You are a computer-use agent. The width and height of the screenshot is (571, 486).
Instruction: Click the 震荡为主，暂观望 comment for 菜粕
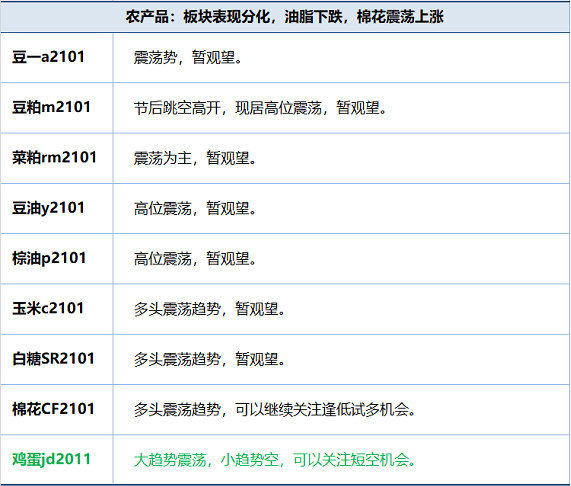[195, 158]
